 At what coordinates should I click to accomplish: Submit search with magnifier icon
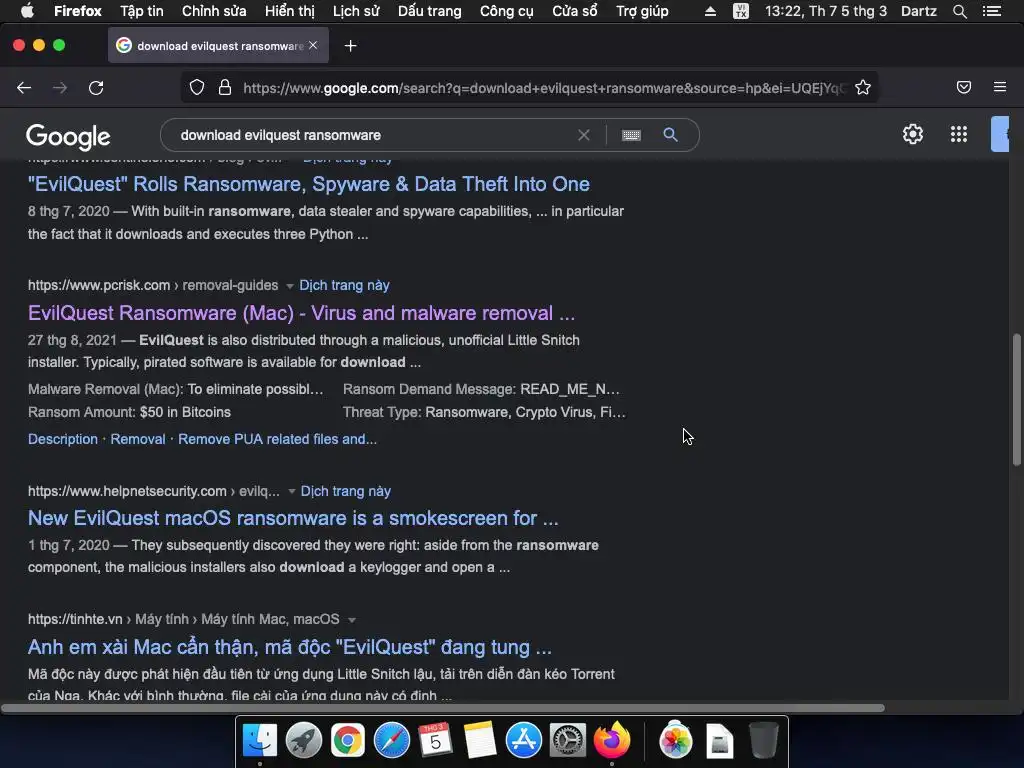670,135
